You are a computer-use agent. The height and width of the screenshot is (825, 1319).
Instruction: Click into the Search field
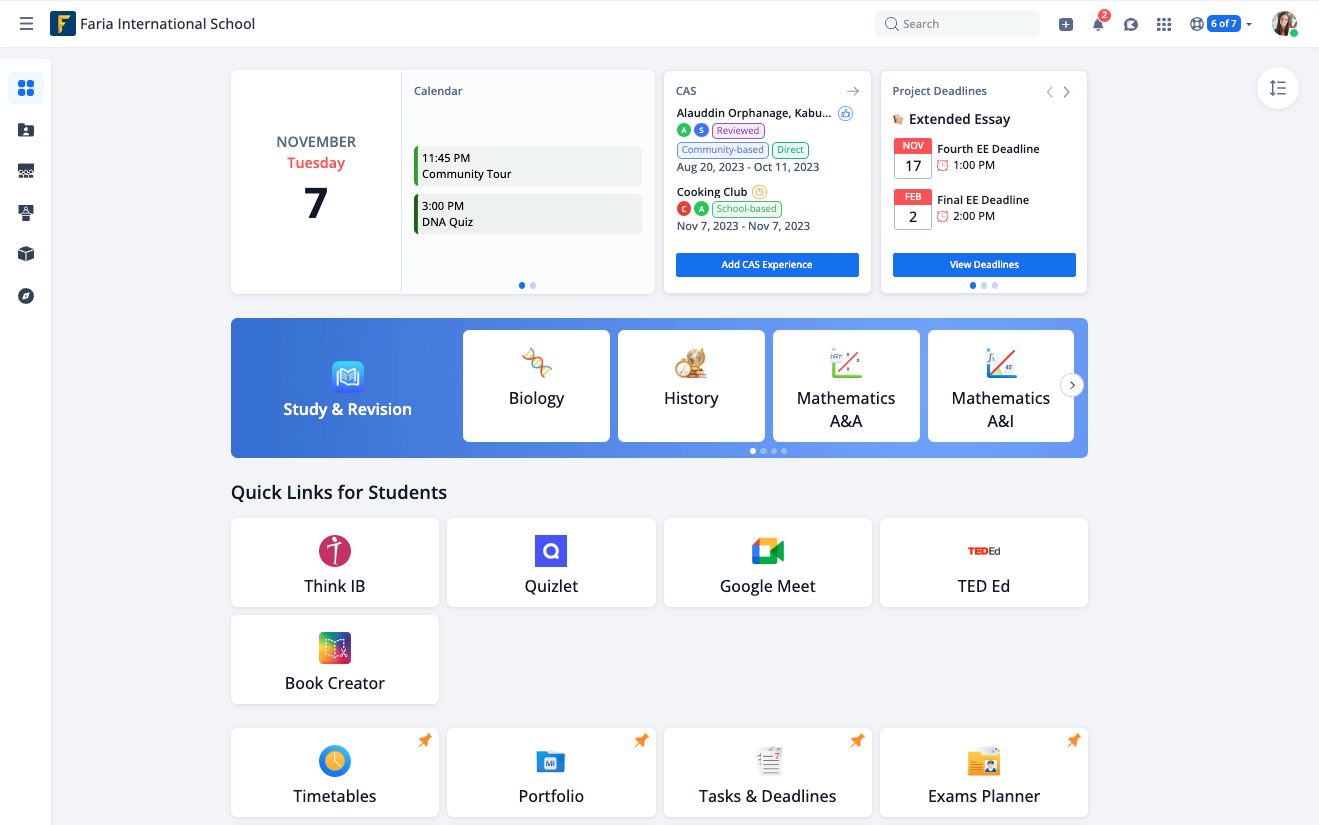pos(956,23)
